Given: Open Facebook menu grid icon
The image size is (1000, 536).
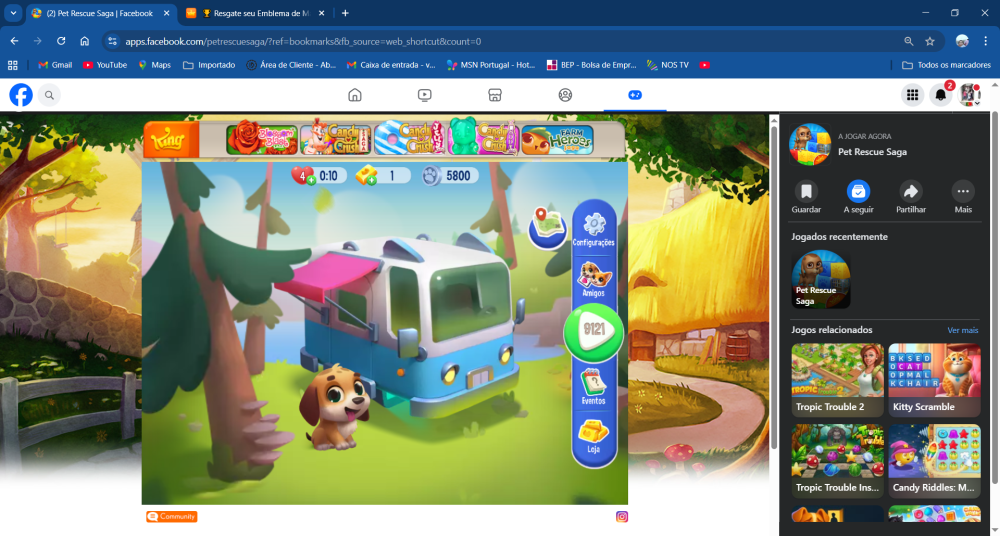Looking at the screenshot, I should click(x=913, y=95).
